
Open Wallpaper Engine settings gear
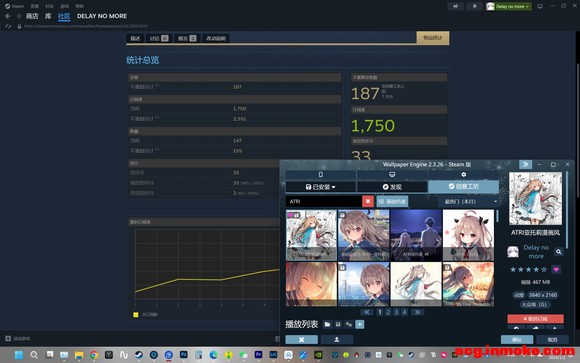click(x=463, y=174)
